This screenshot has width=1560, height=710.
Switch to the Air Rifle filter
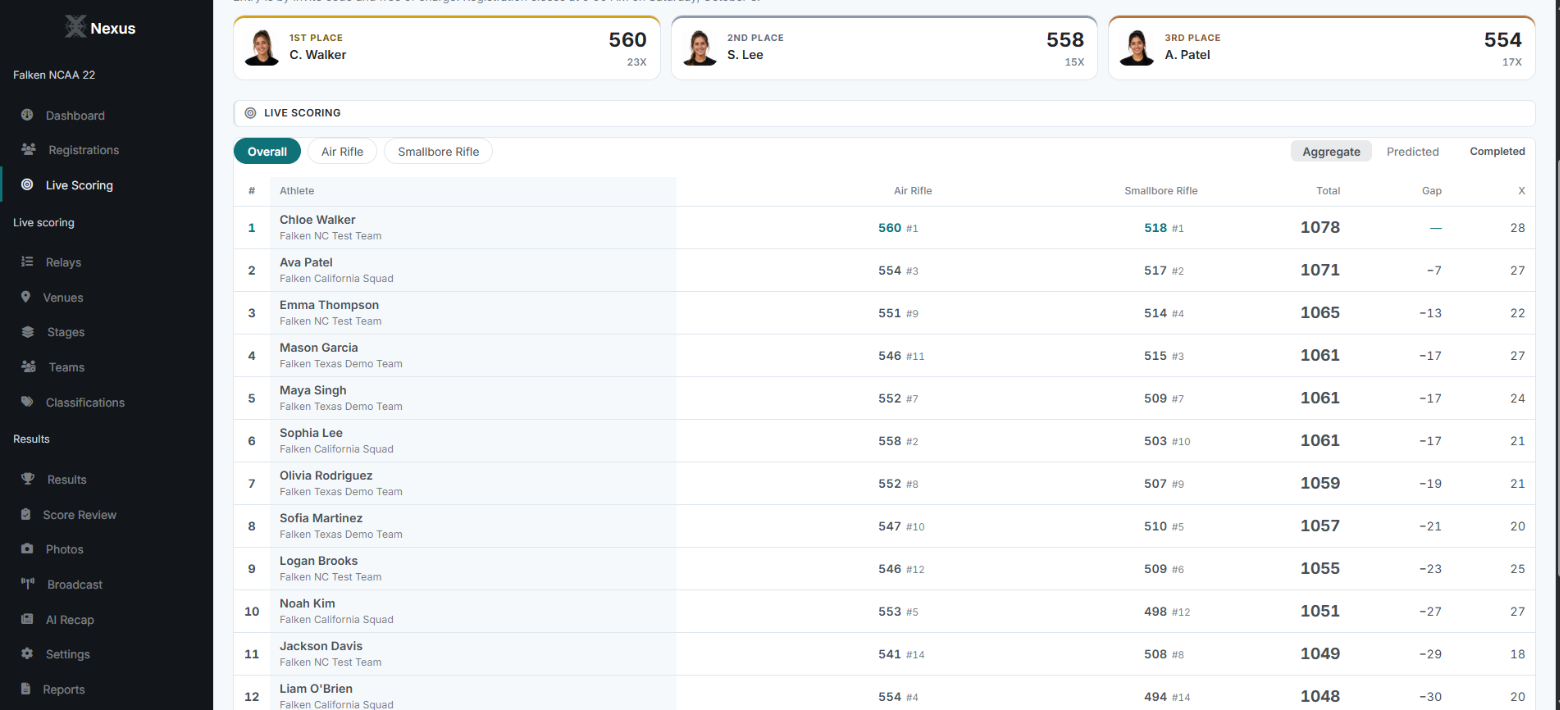(x=342, y=151)
